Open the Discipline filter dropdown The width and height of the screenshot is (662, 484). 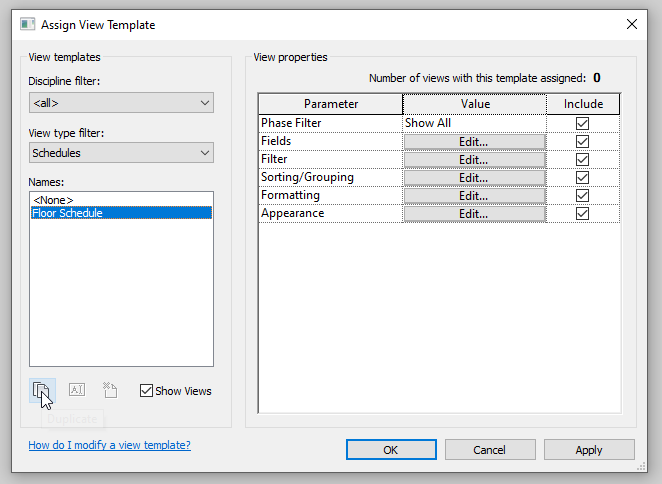point(121,103)
